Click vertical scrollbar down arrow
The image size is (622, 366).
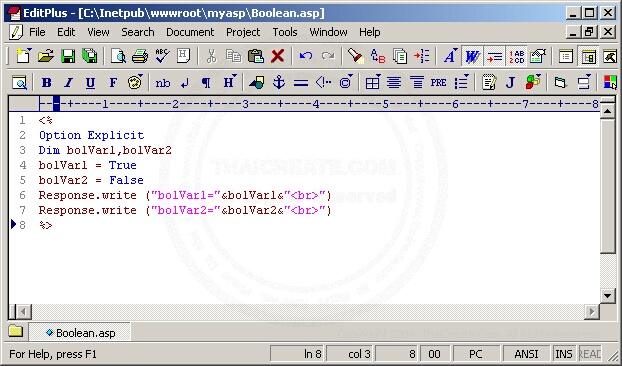coord(608,295)
